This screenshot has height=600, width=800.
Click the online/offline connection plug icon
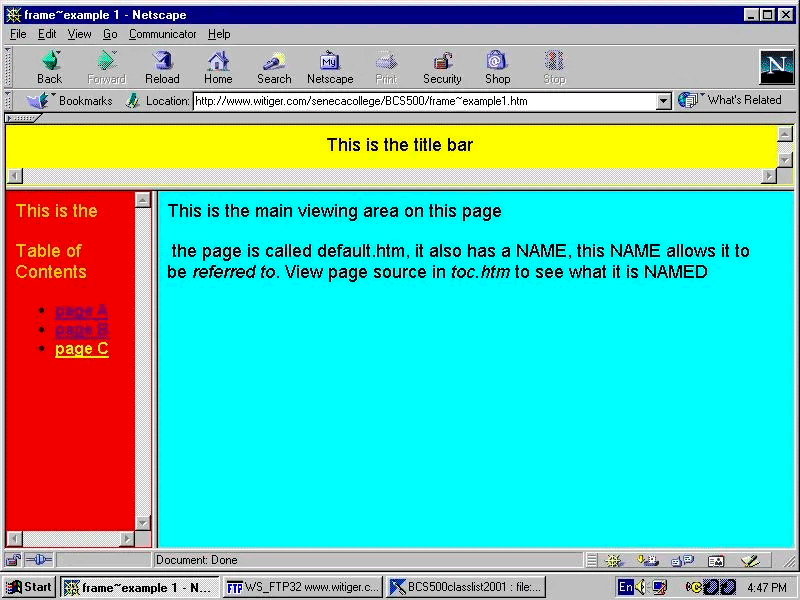[38, 560]
